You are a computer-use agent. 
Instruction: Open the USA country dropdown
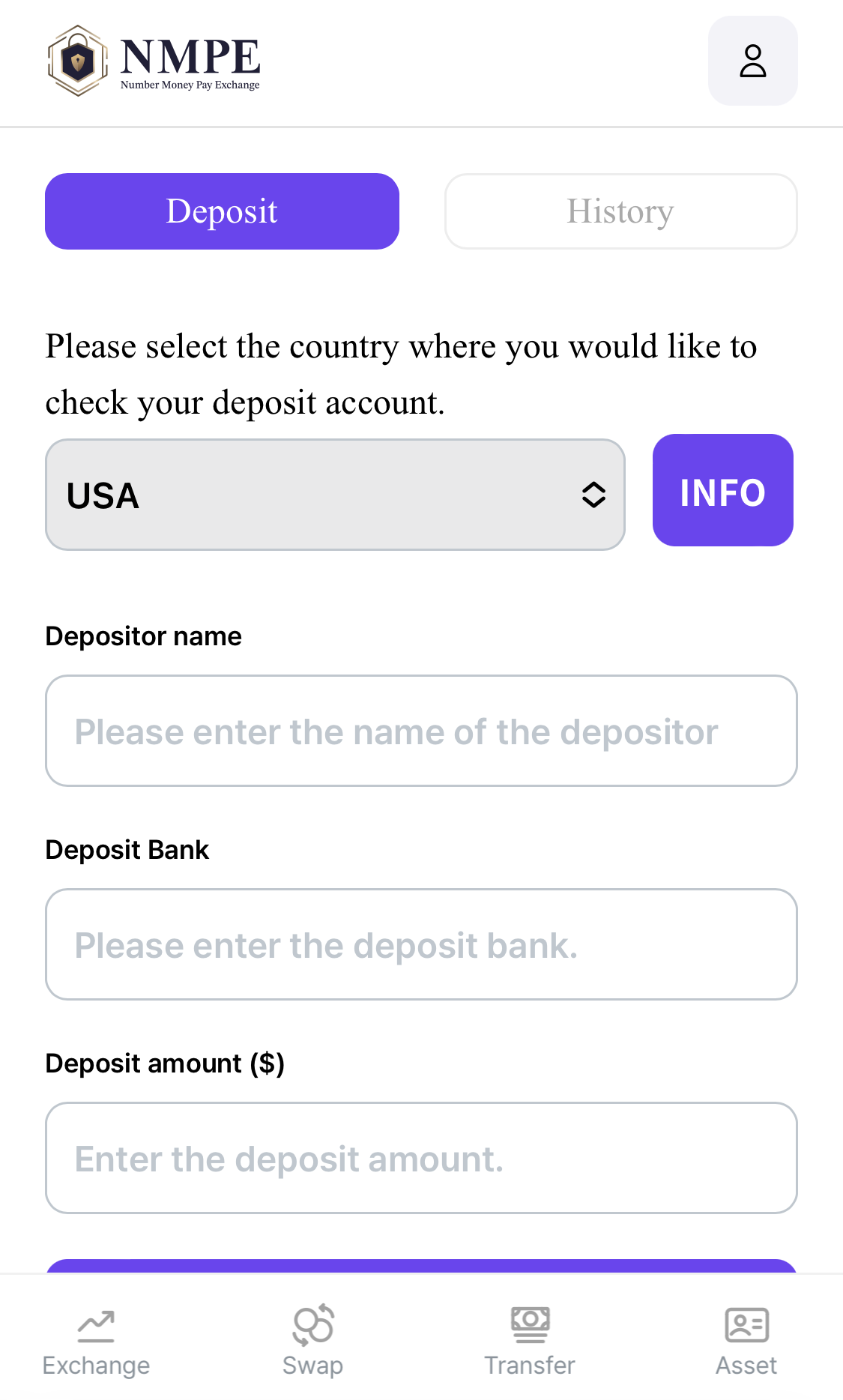click(335, 495)
